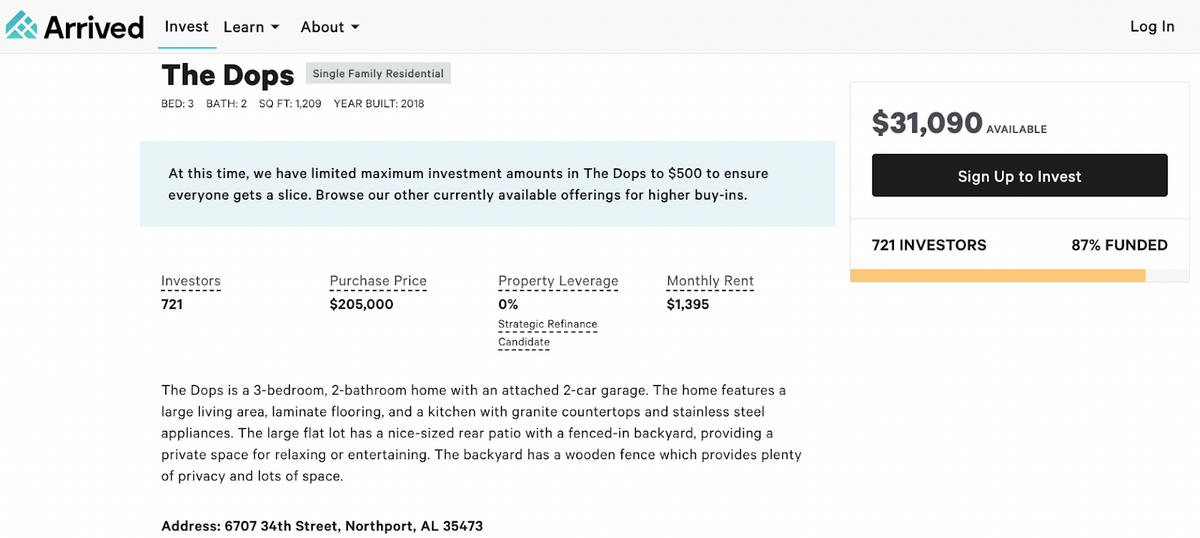Click the Property Leverage underlined label
Image resolution: width=1200 pixels, height=538 pixels.
click(558, 281)
